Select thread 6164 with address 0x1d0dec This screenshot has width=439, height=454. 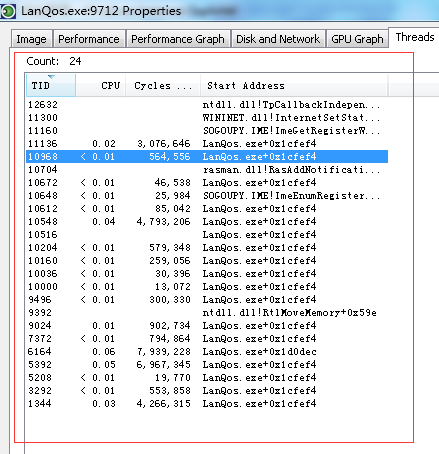207,352
